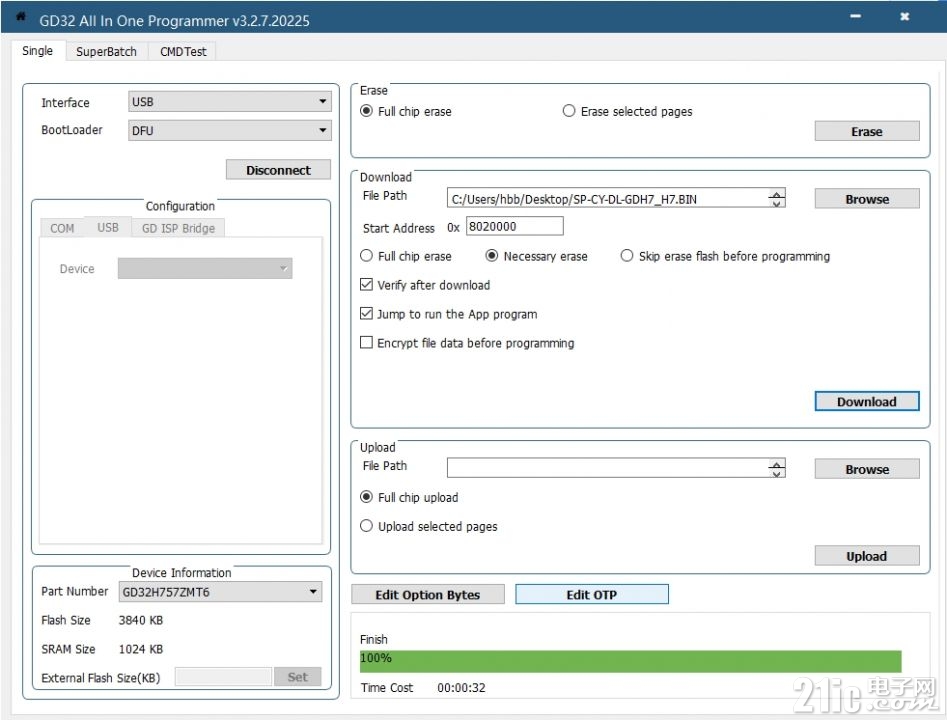Enable Encrypt file data before programming

pos(467,342)
